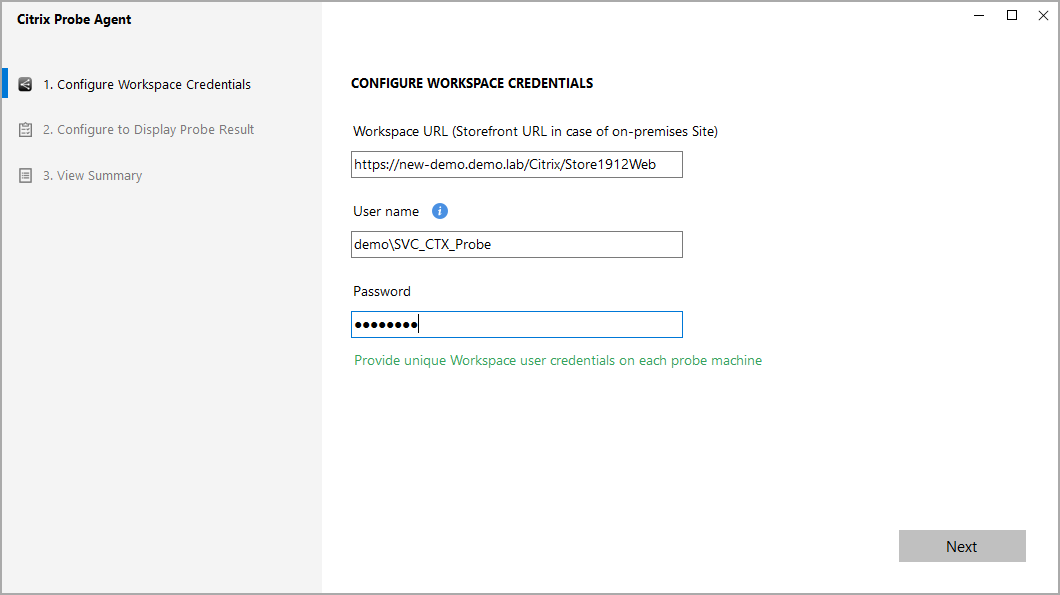Viewport: 1060px width, 595px height.
Task: Select step 1 Configure Workspace Credentials label
Action: coord(147,85)
